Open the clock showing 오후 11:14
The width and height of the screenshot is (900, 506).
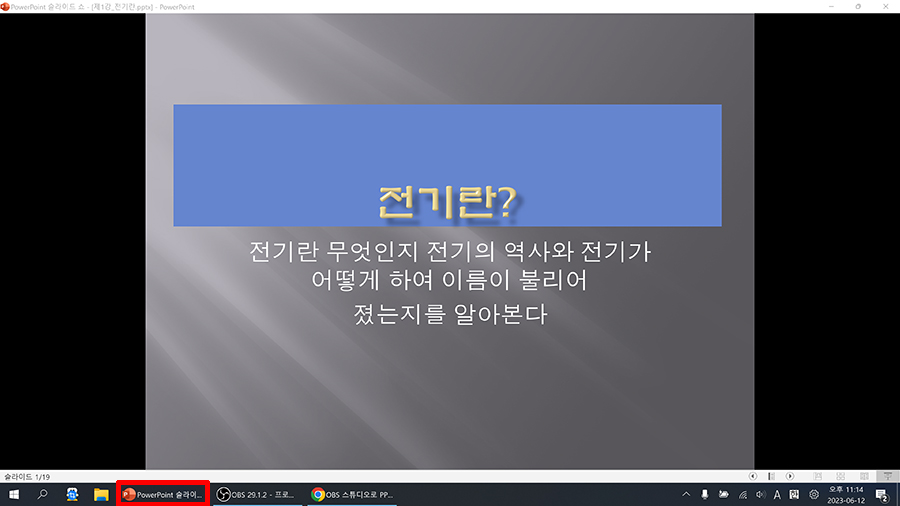pyautogui.click(x=846, y=495)
